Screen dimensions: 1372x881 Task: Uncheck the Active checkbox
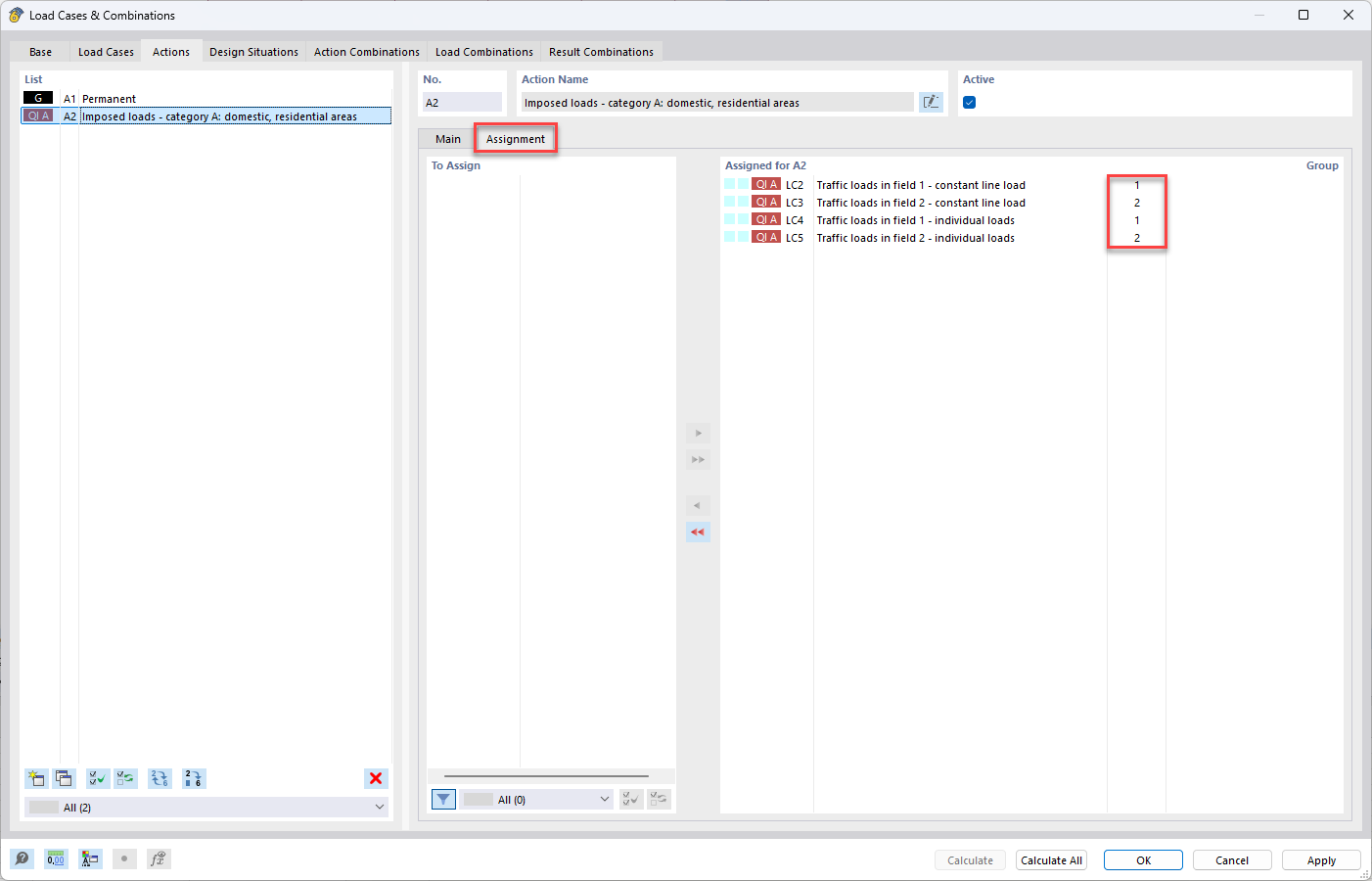[970, 102]
